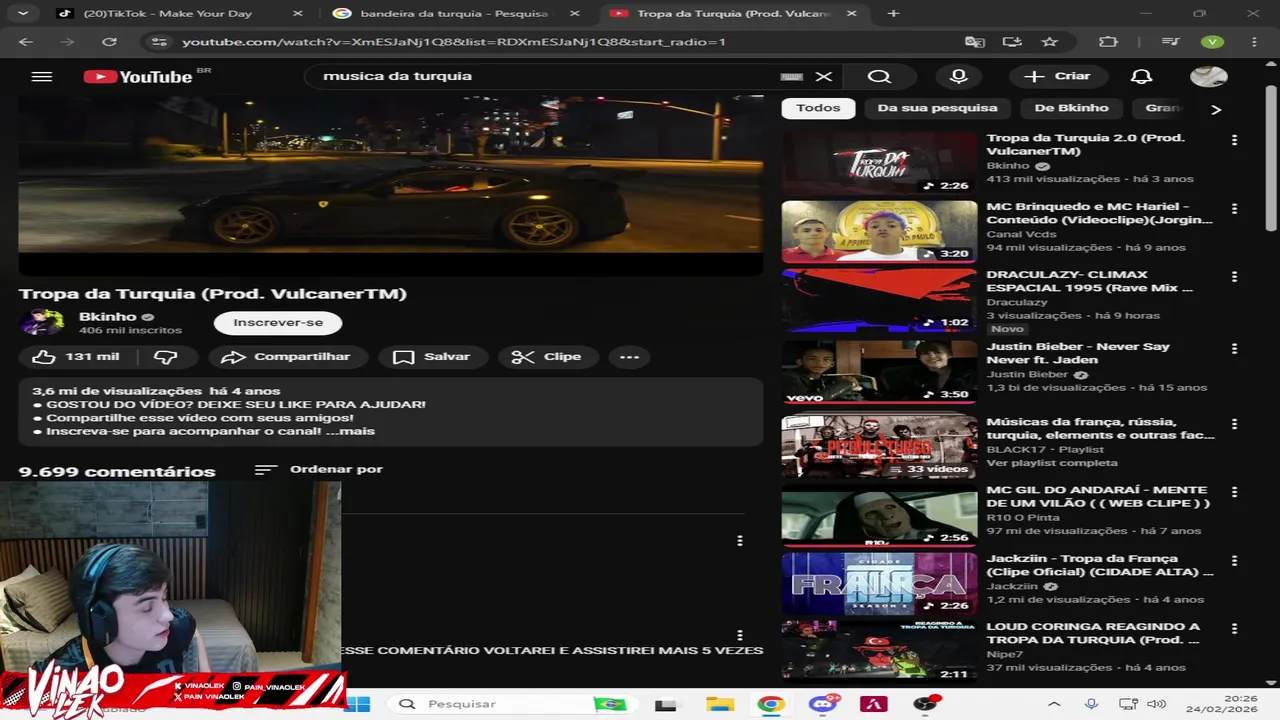Image resolution: width=1280 pixels, height=720 pixels.
Task: Share video with Compartilhar button
Action: pos(288,357)
